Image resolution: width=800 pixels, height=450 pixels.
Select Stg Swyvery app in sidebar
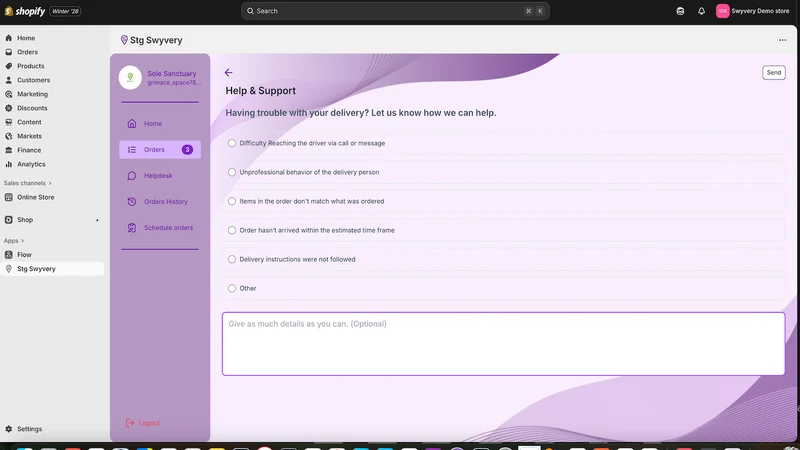tap(52, 269)
